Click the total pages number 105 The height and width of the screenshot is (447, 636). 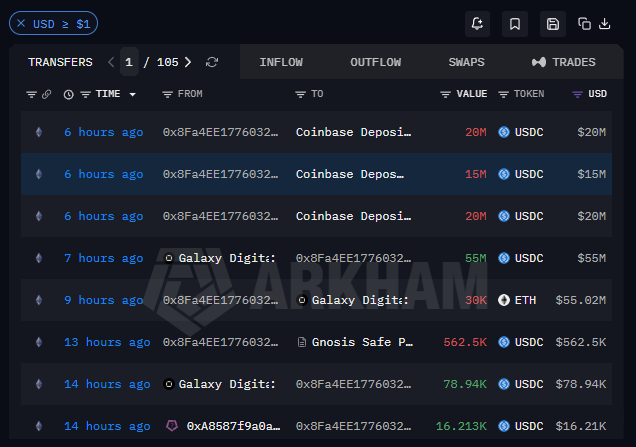168,62
